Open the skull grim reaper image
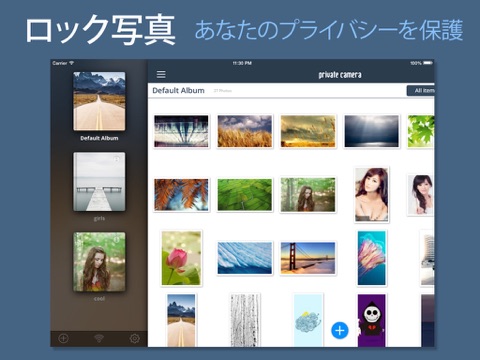This screenshot has height=360, width=480. point(372,320)
